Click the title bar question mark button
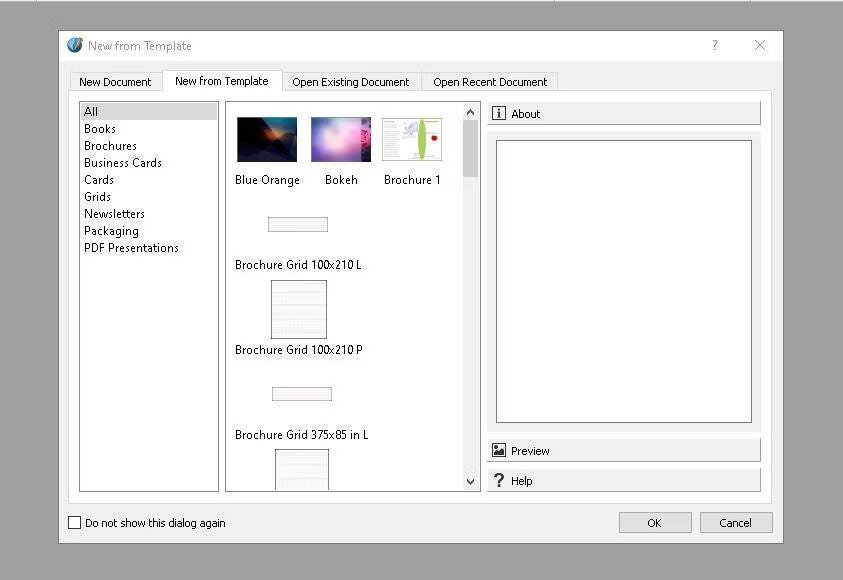843x580 pixels. [x=715, y=45]
